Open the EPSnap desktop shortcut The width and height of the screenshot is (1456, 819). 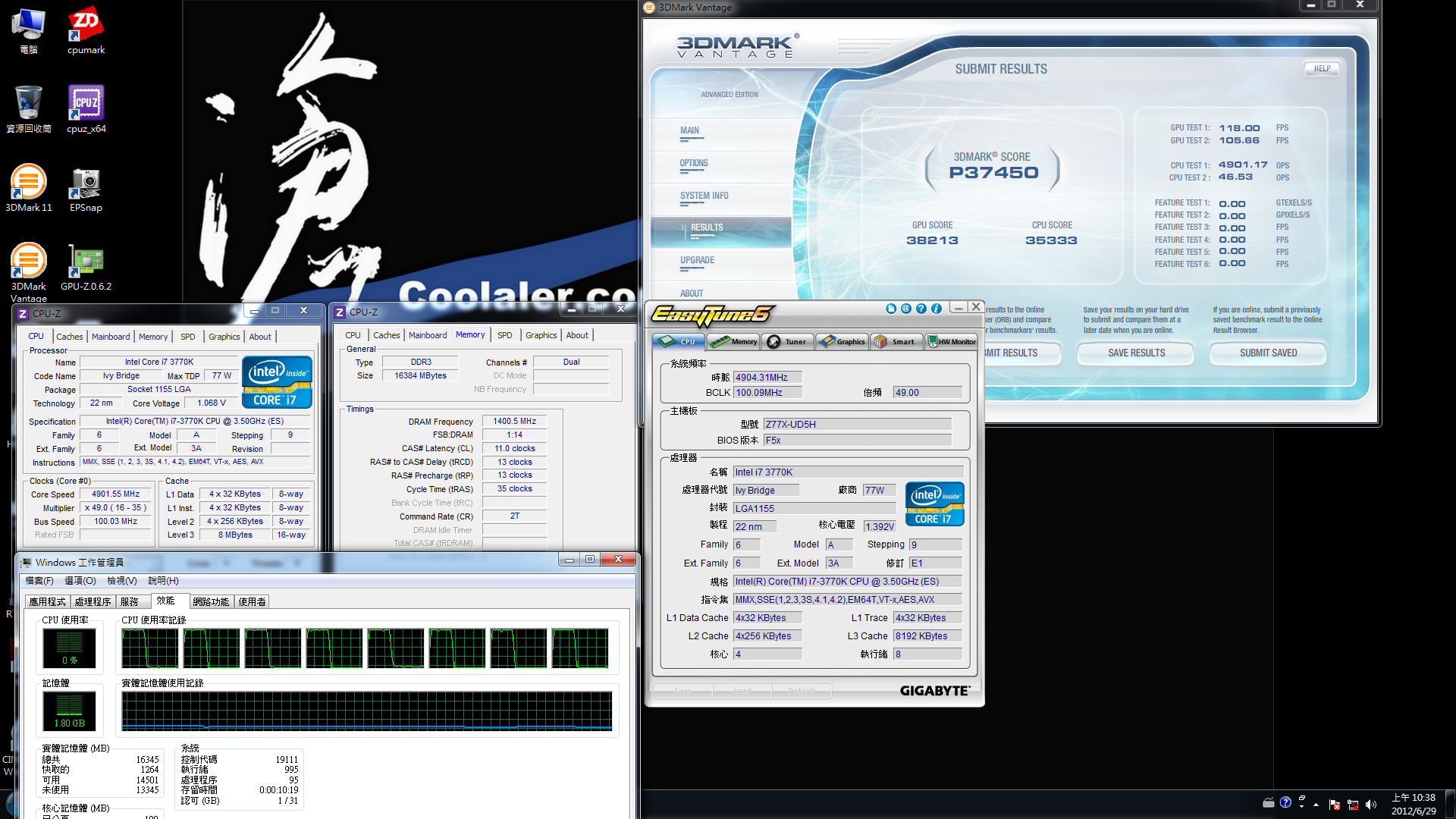(86, 188)
